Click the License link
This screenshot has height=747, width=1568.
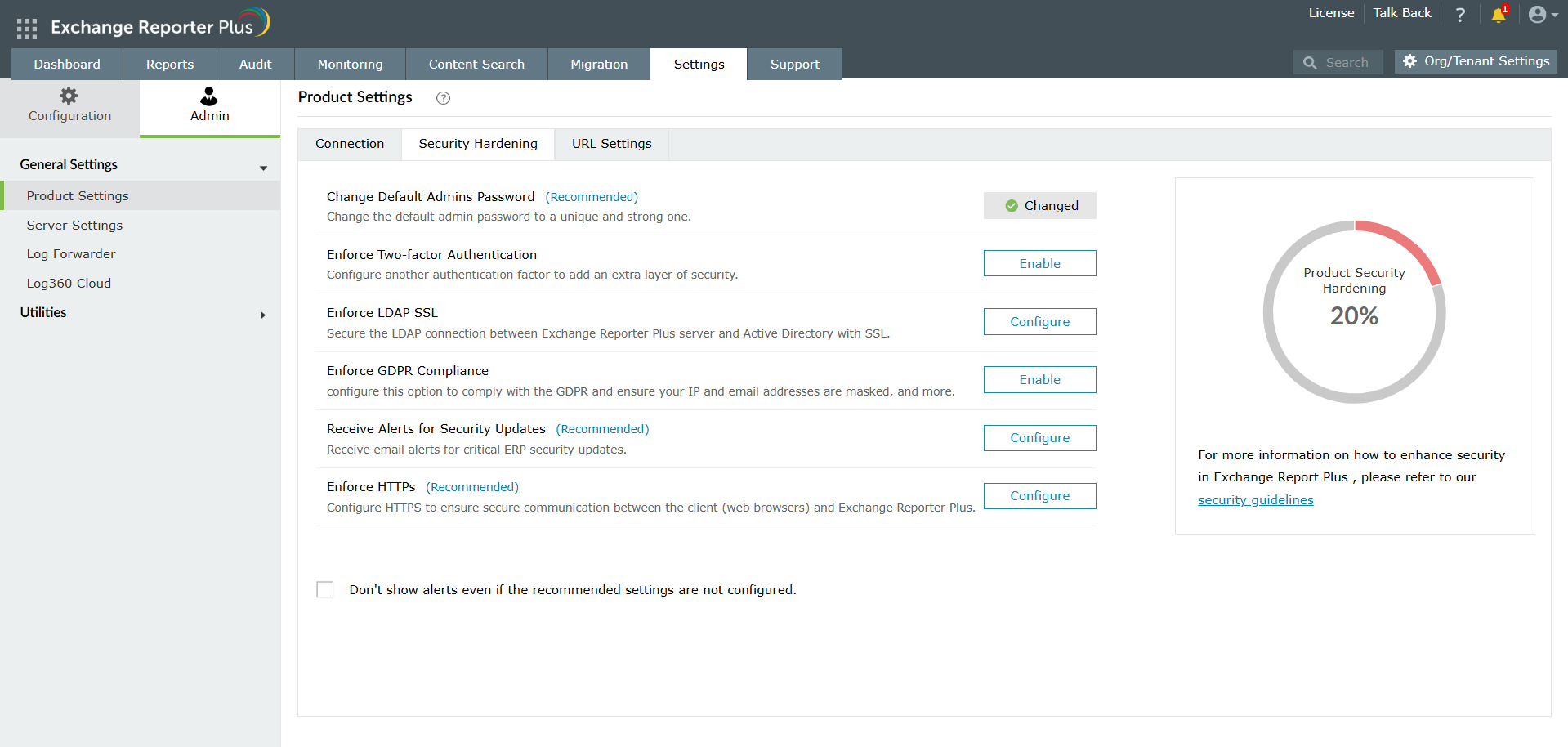click(x=1331, y=13)
